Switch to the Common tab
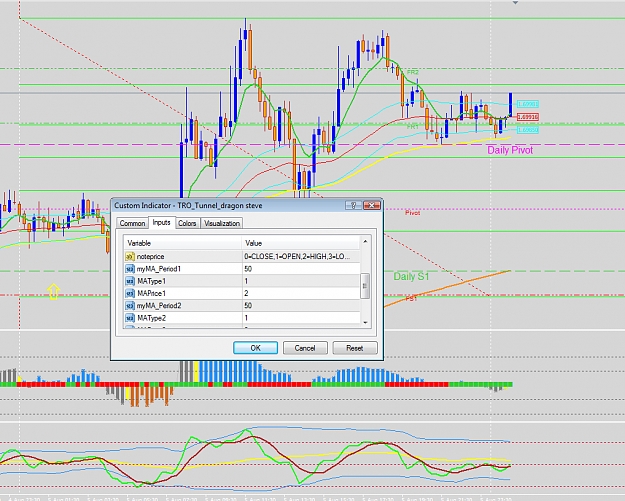625x501 pixels. [132, 223]
